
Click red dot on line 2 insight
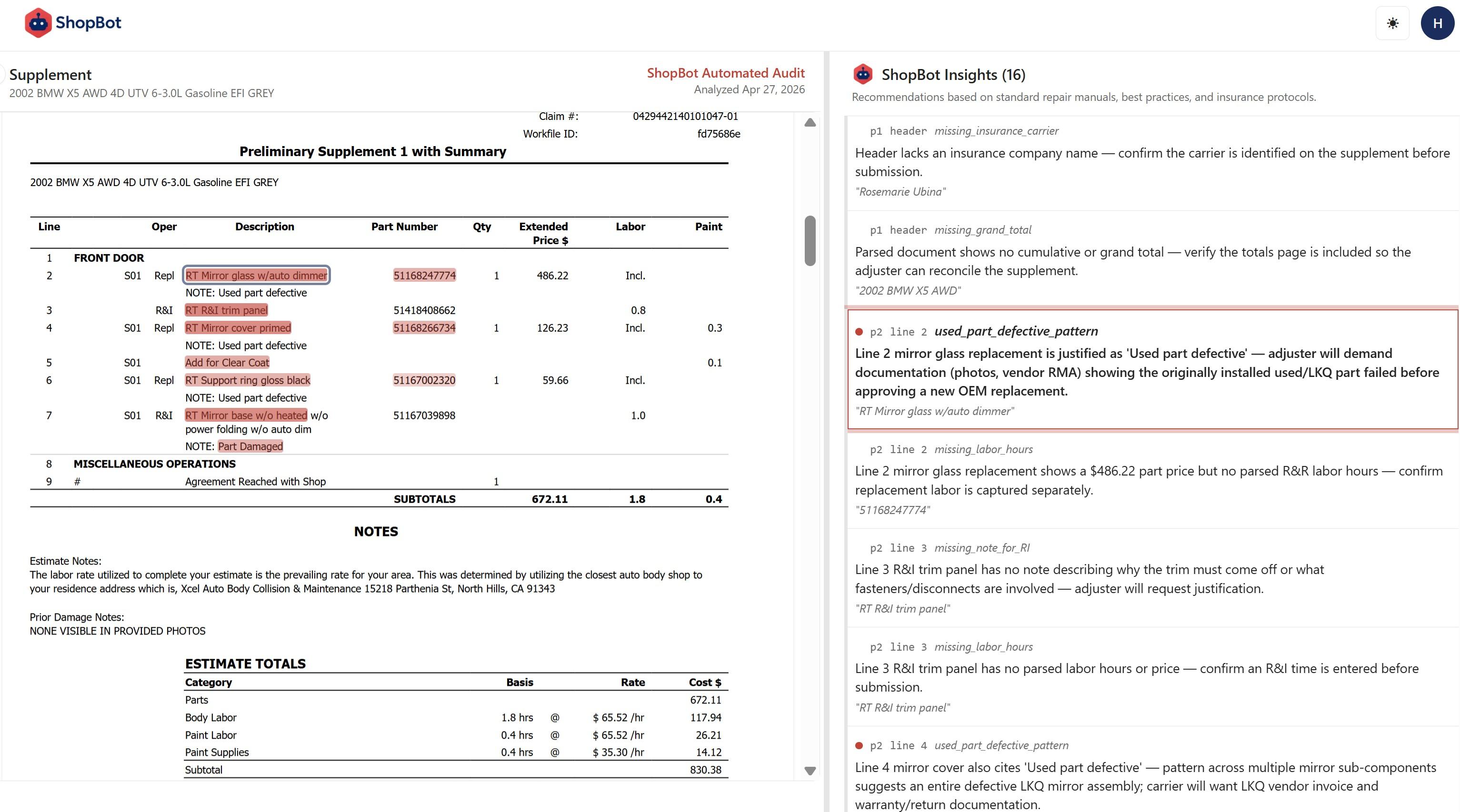click(859, 331)
